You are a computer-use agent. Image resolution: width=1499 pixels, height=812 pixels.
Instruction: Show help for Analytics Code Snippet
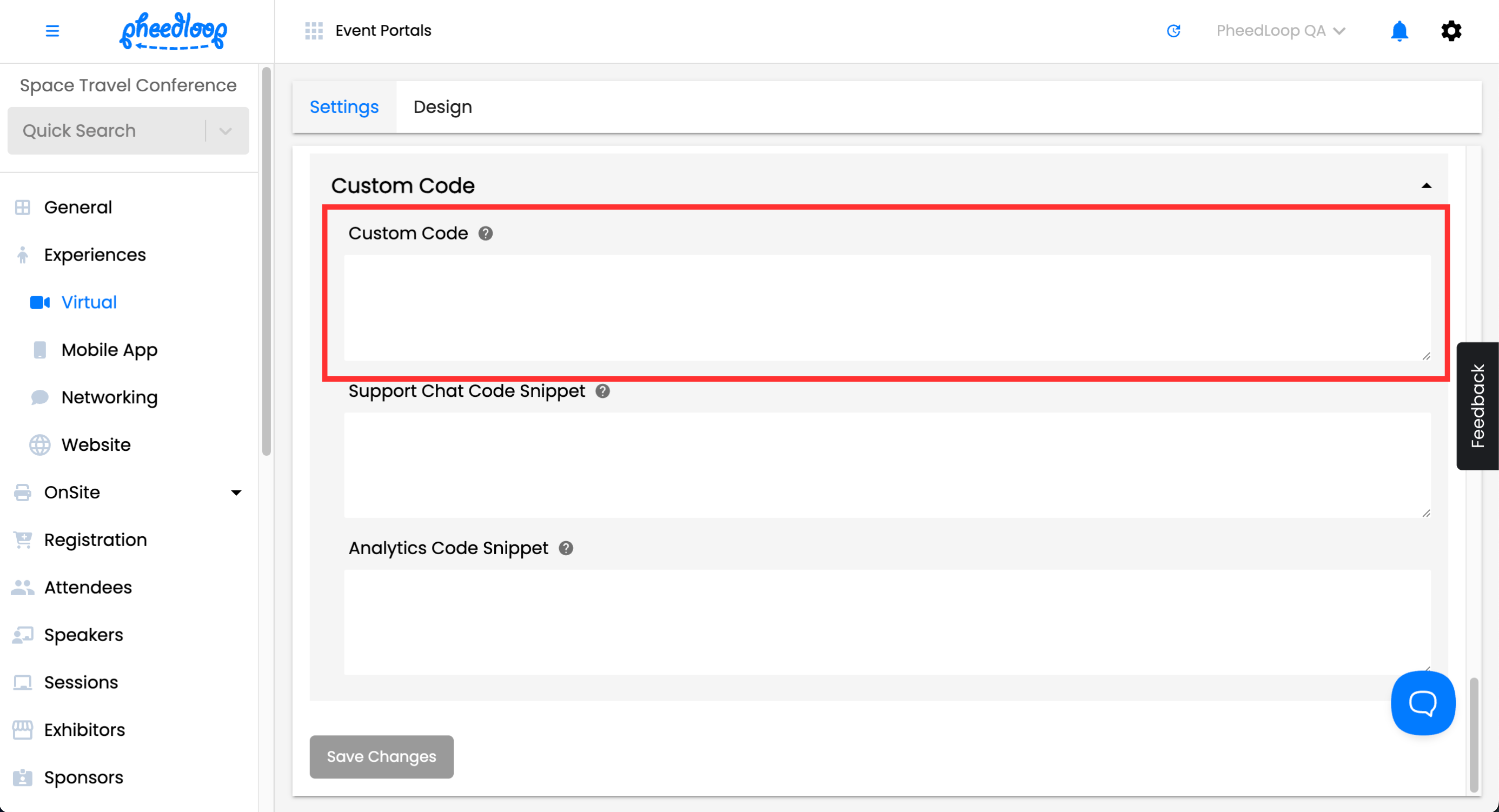coord(566,549)
